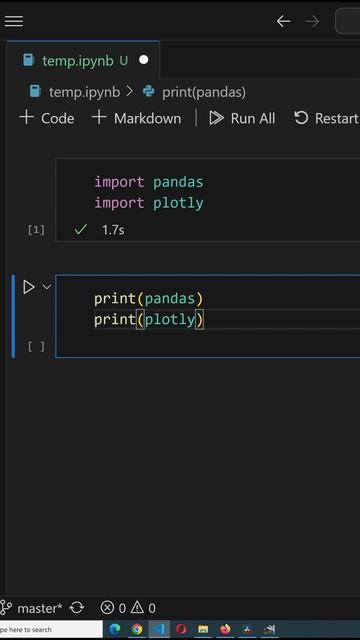This screenshot has width=360, height=640.
Task: Run All notebook cells
Action: tap(242, 118)
